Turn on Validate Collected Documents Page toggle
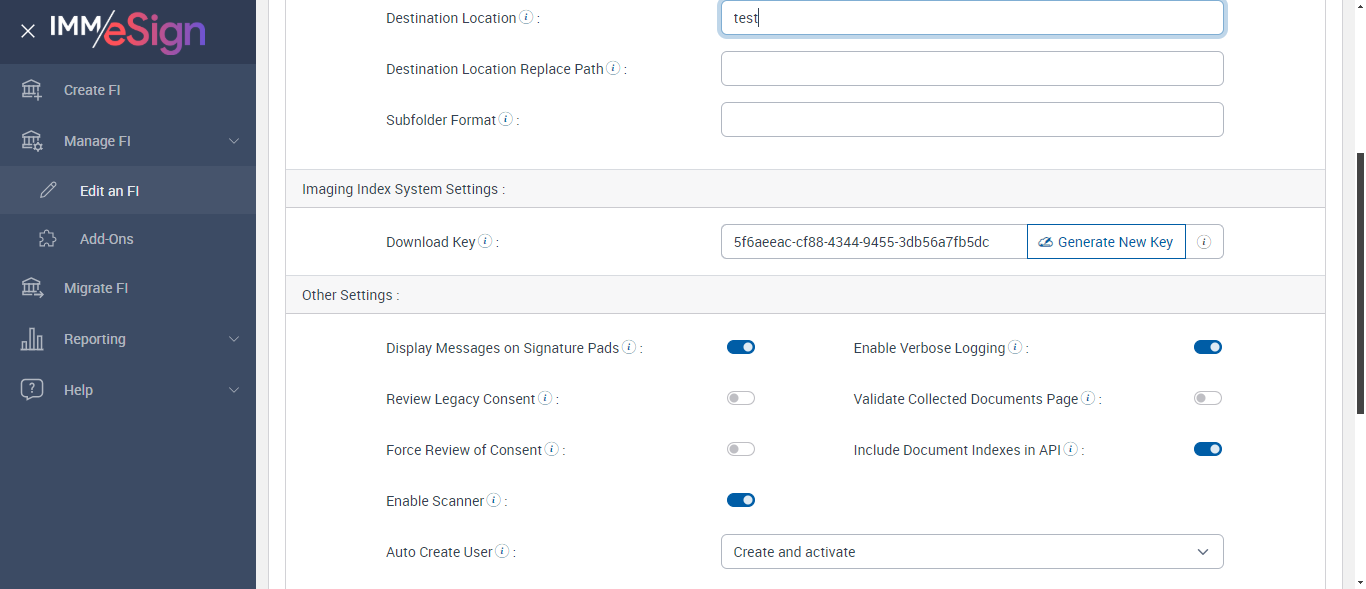1366x589 pixels. [x=1208, y=399]
